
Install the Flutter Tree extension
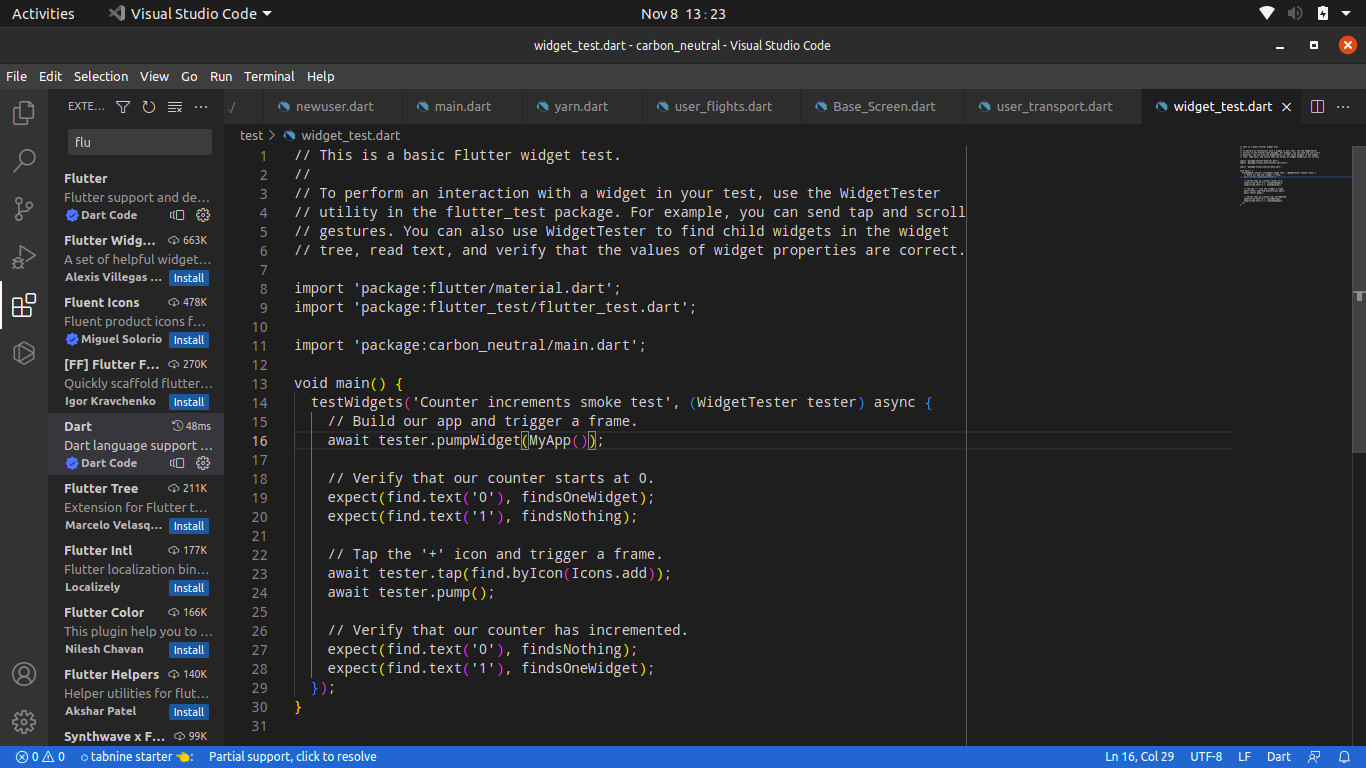click(x=188, y=525)
